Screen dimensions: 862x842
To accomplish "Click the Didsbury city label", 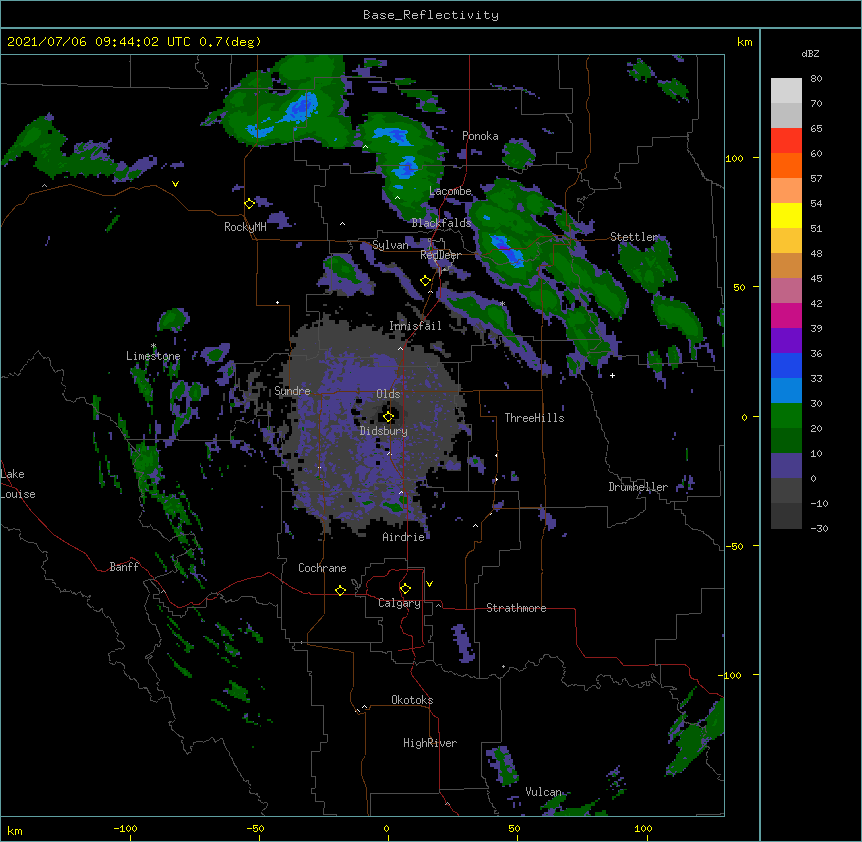I will (x=384, y=431).
